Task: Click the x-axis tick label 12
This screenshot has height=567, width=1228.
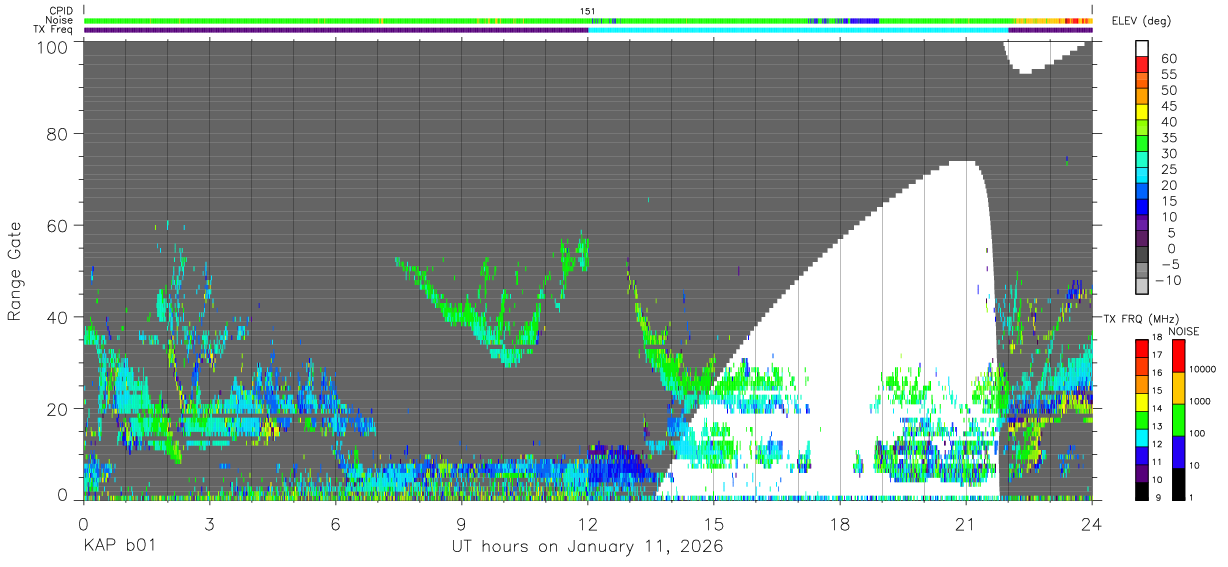Action: [587, 523]
